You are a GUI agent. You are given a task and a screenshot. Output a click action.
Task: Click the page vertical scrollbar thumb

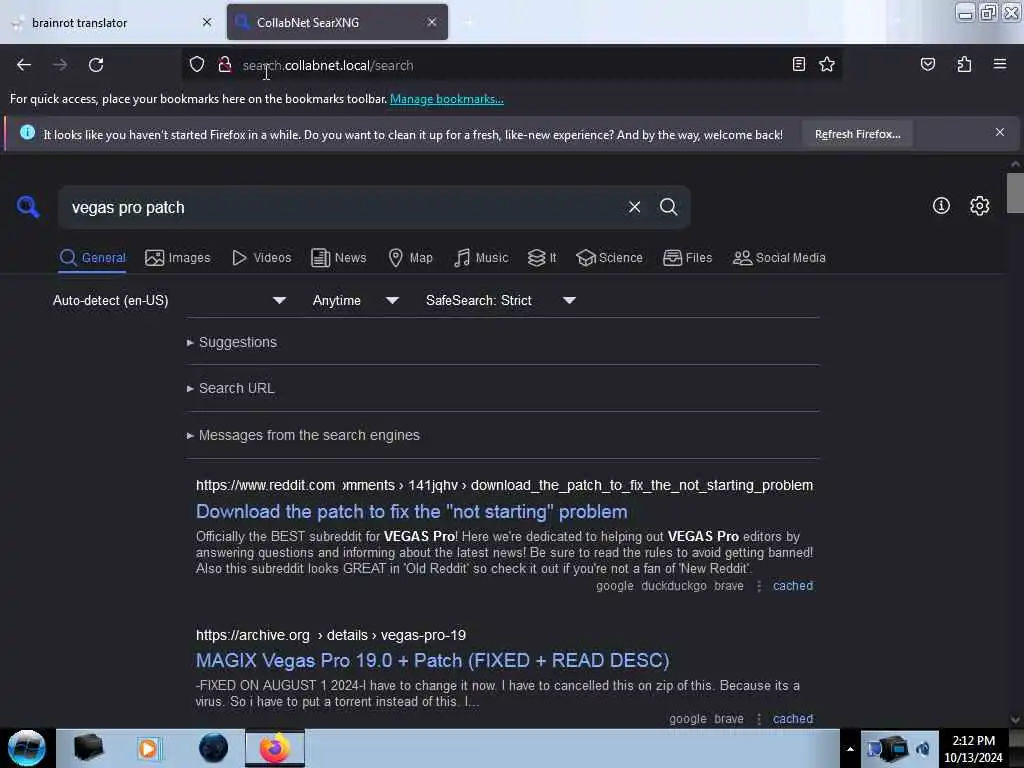pyautogui.click(x=1015, y=193)
